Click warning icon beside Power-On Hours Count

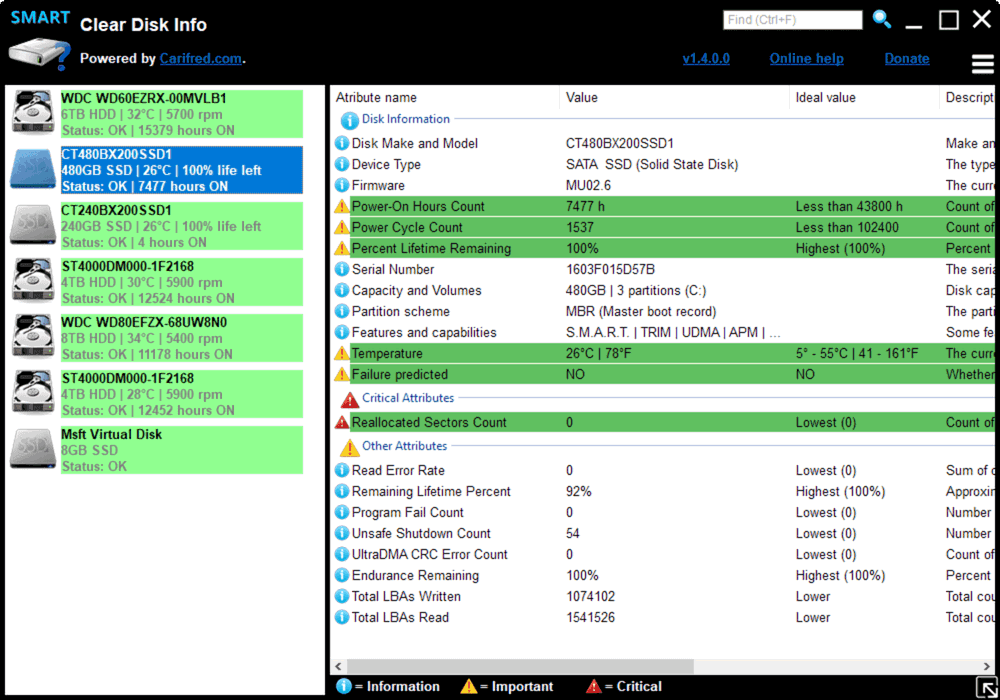tap(342, 207)
